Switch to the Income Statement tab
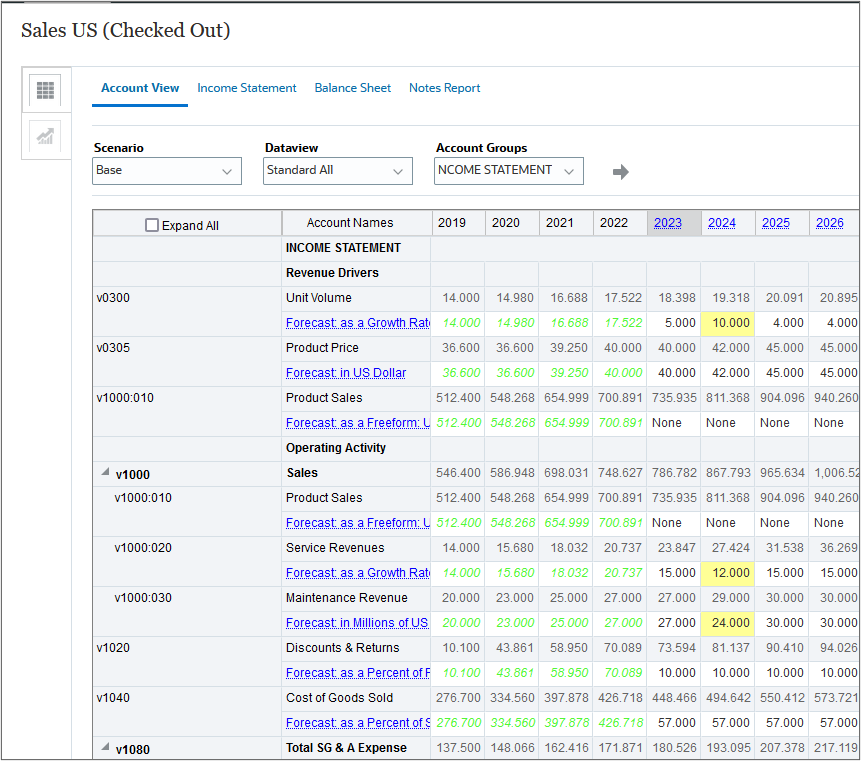Screen dimensions: 861x761 [246, 88]
